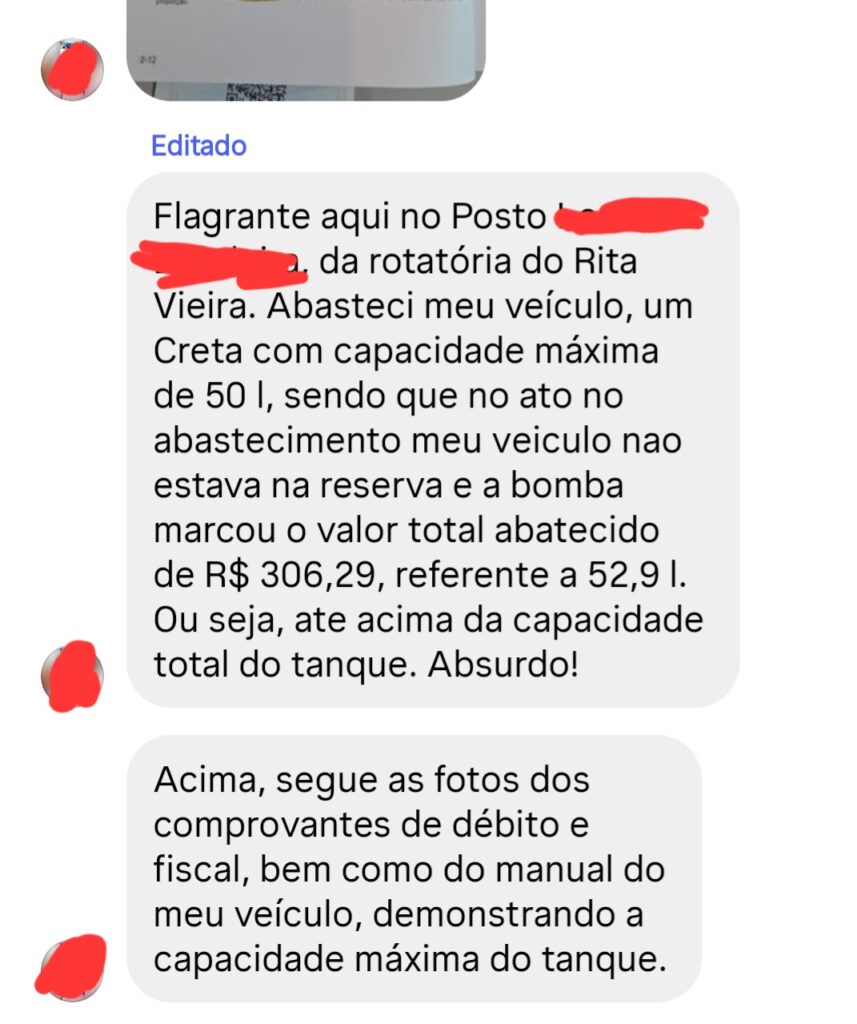
Task: Click the words manual do in the message
Action: 580,869
